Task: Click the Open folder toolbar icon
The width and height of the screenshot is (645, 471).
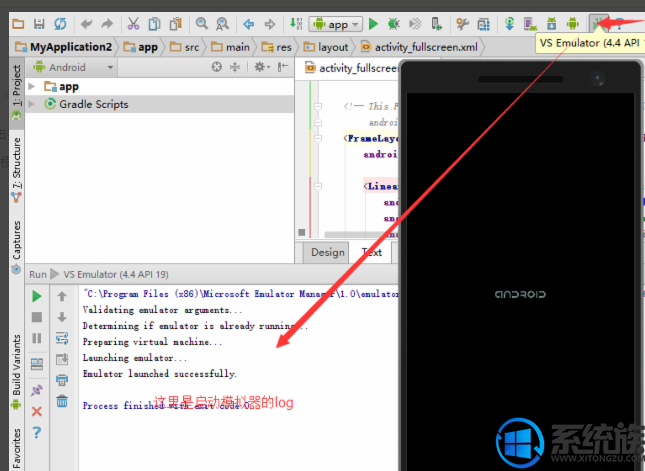Action: point(18,24)
